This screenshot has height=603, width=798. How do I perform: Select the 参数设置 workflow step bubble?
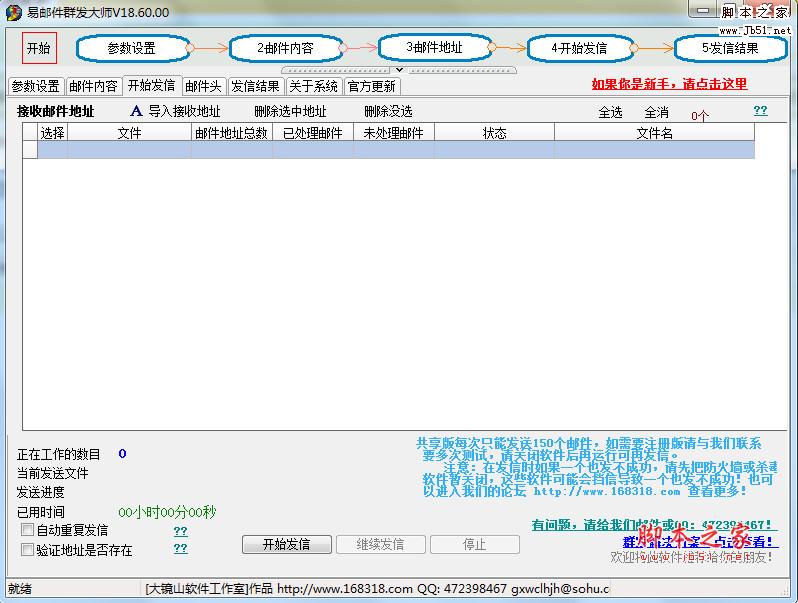(132, 48)
